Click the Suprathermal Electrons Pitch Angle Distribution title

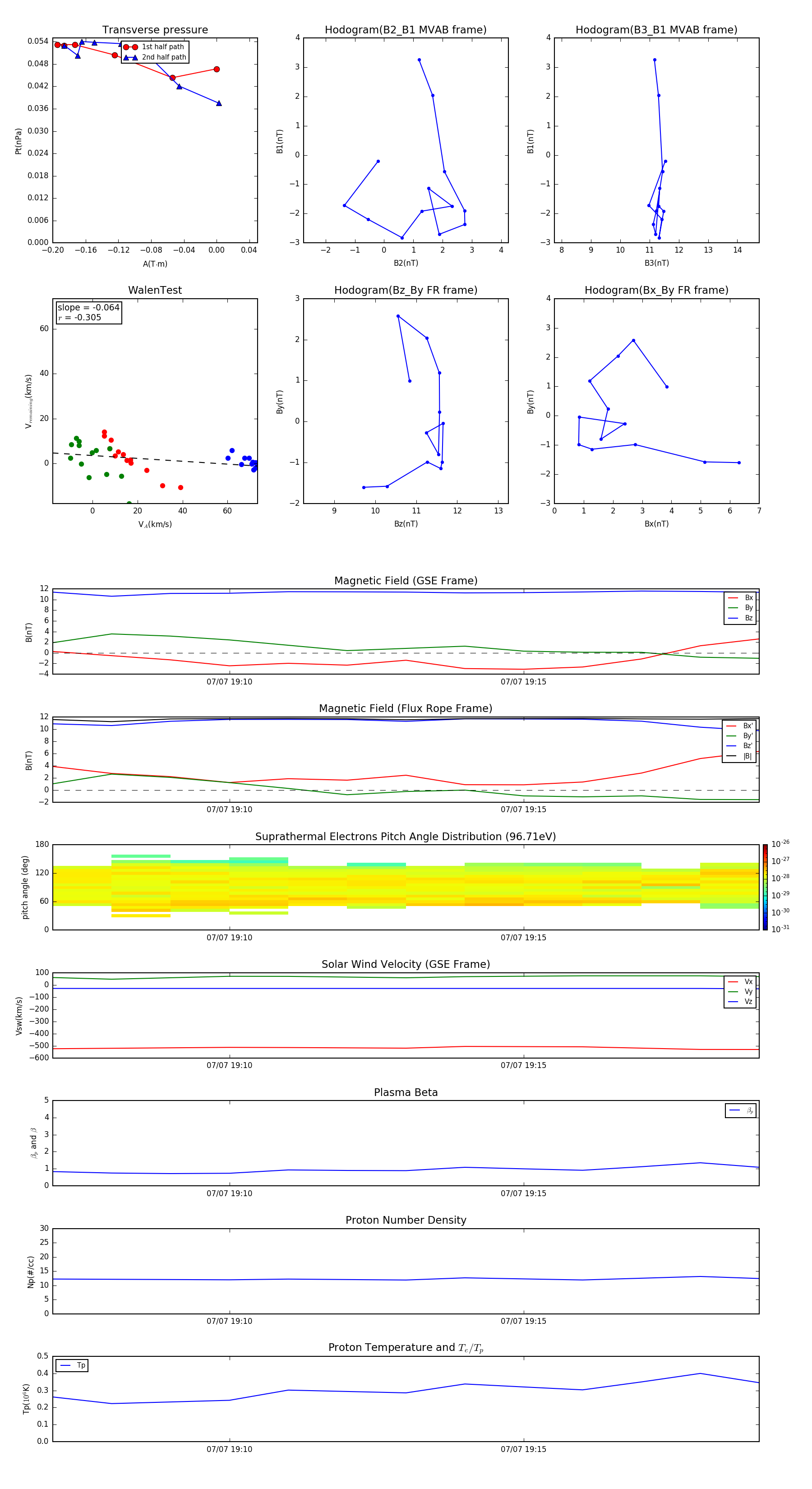[x=406, y=837]
